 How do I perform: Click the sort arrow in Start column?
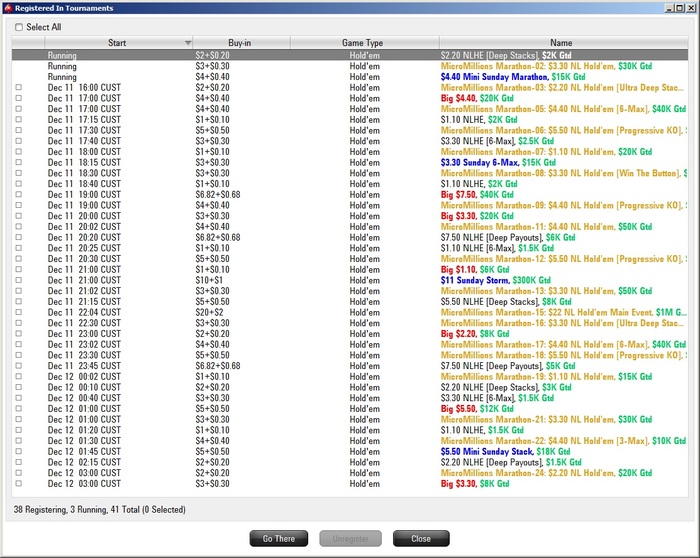pos(188,43)
